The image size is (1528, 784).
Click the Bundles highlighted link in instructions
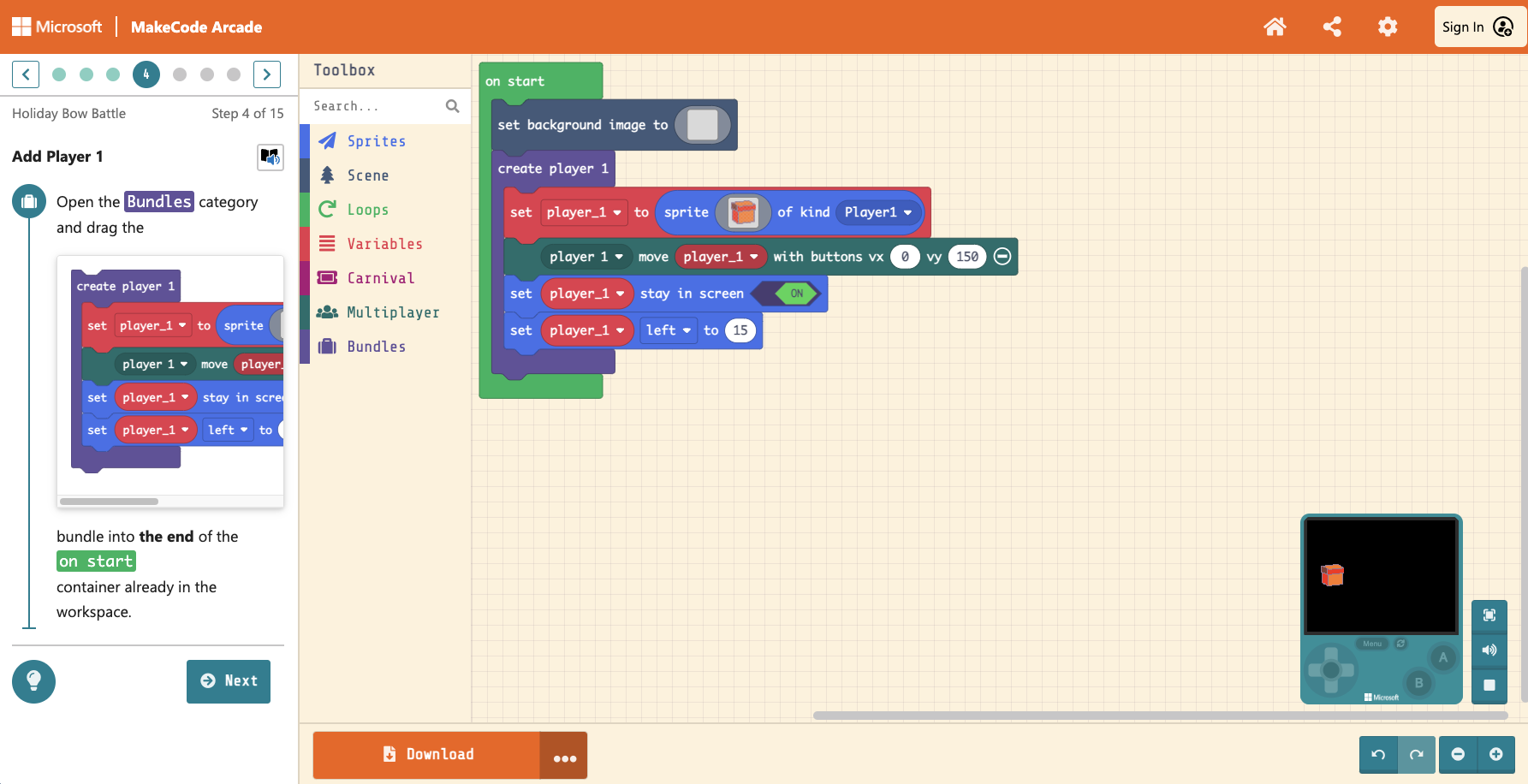[x=159, y=201]
